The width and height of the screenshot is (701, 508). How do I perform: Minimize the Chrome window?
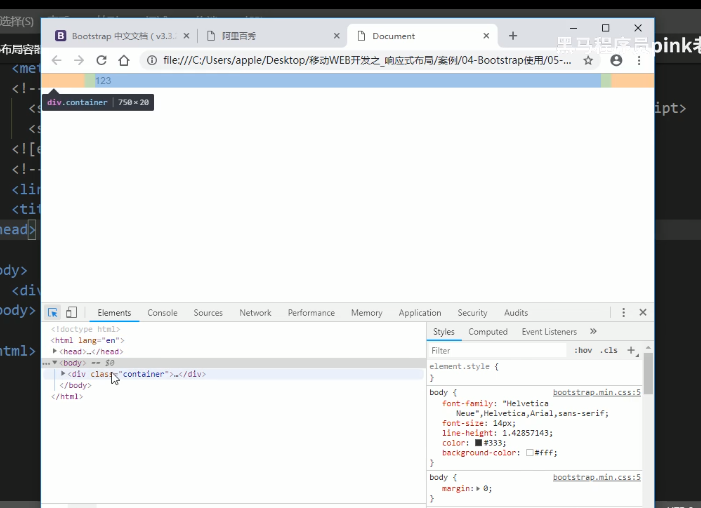pyautogui.click(x=574, y=28)
